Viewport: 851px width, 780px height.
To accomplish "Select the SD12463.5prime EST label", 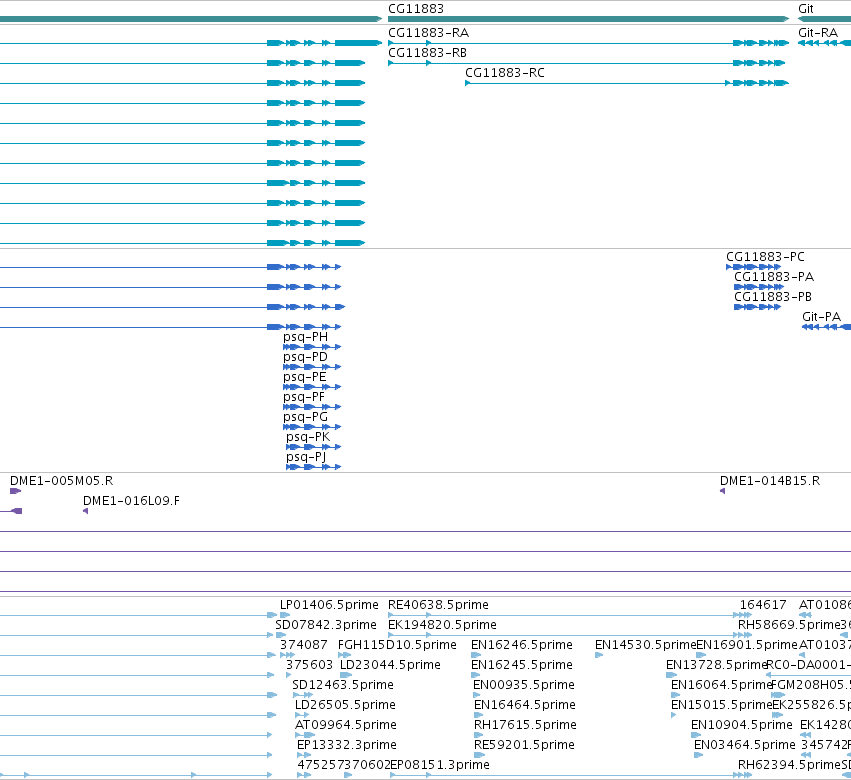I will point(343,685).
